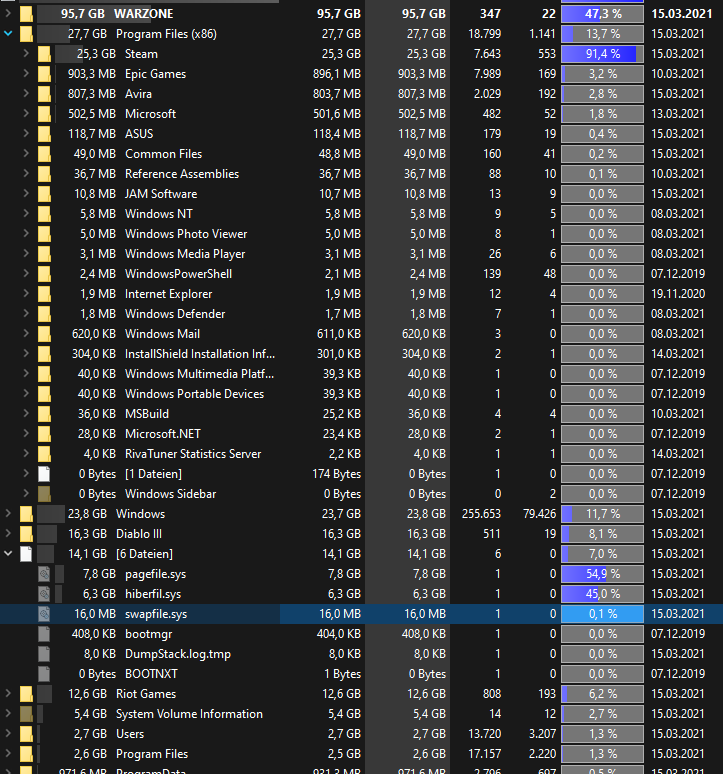The image size is (723, 774).
Task: Expand the Program Files 2,6 GB folder
Action: 8,754
